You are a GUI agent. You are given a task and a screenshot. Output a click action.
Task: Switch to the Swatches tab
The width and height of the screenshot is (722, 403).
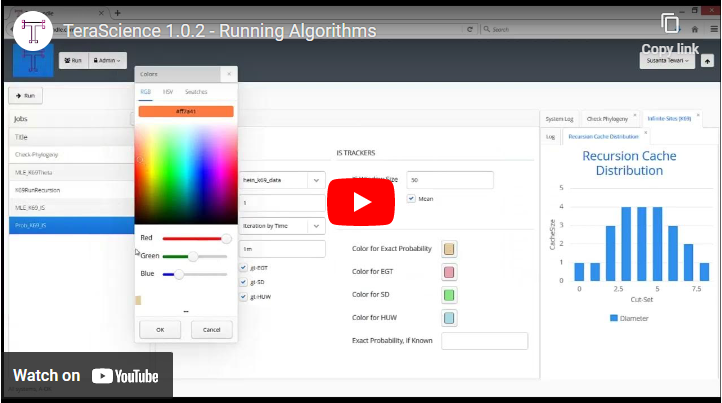pos(196,92)
